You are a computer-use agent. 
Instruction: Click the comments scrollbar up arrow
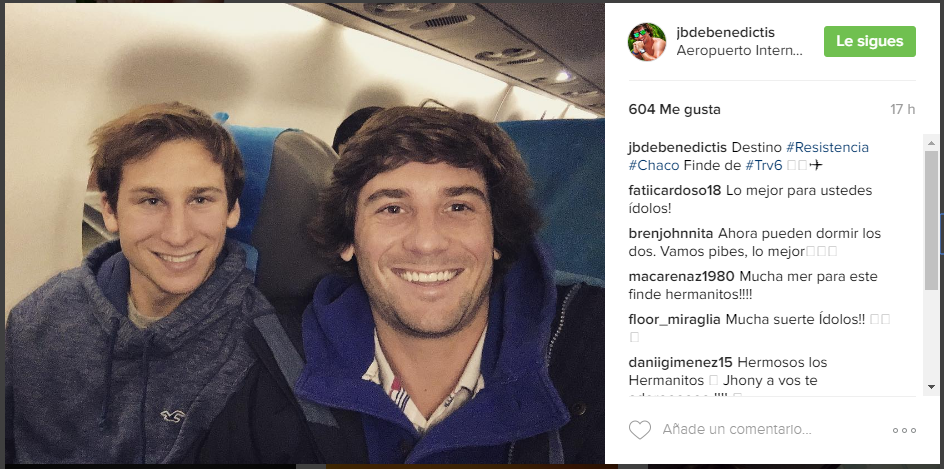932,143
